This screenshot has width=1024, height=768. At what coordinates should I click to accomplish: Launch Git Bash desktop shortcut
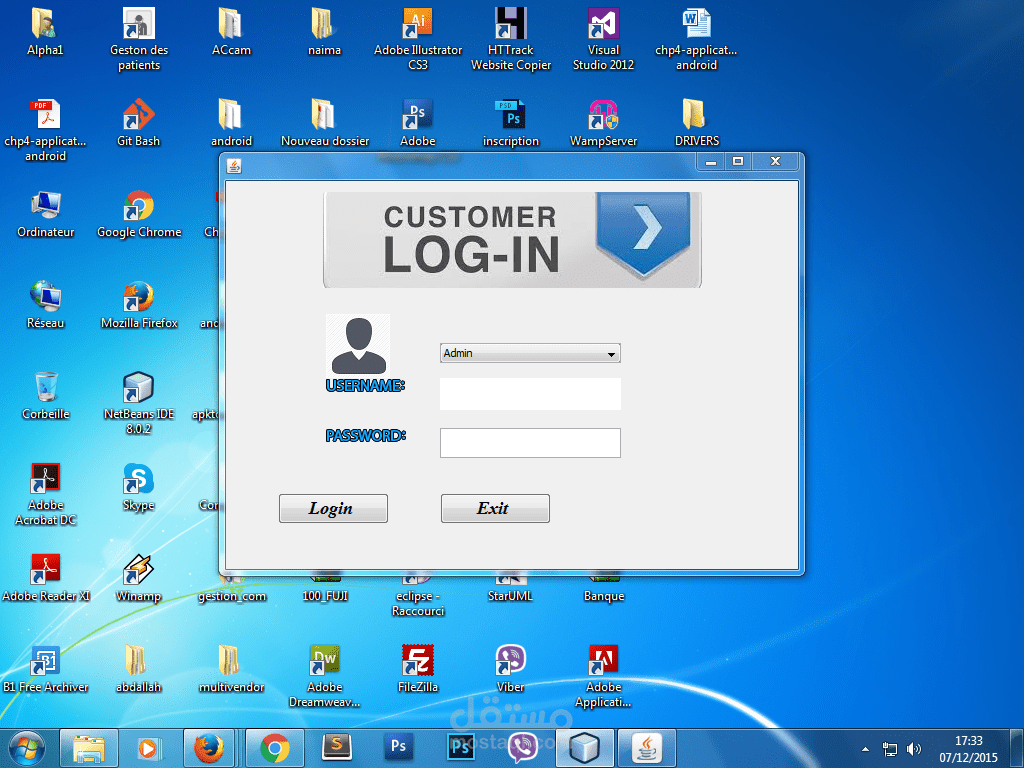click(x=138, y=123)
